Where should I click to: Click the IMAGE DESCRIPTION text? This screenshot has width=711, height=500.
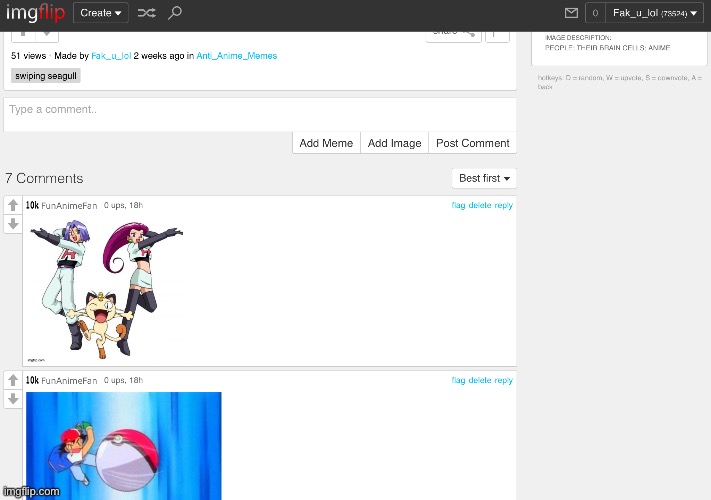[x=578, y=38]
